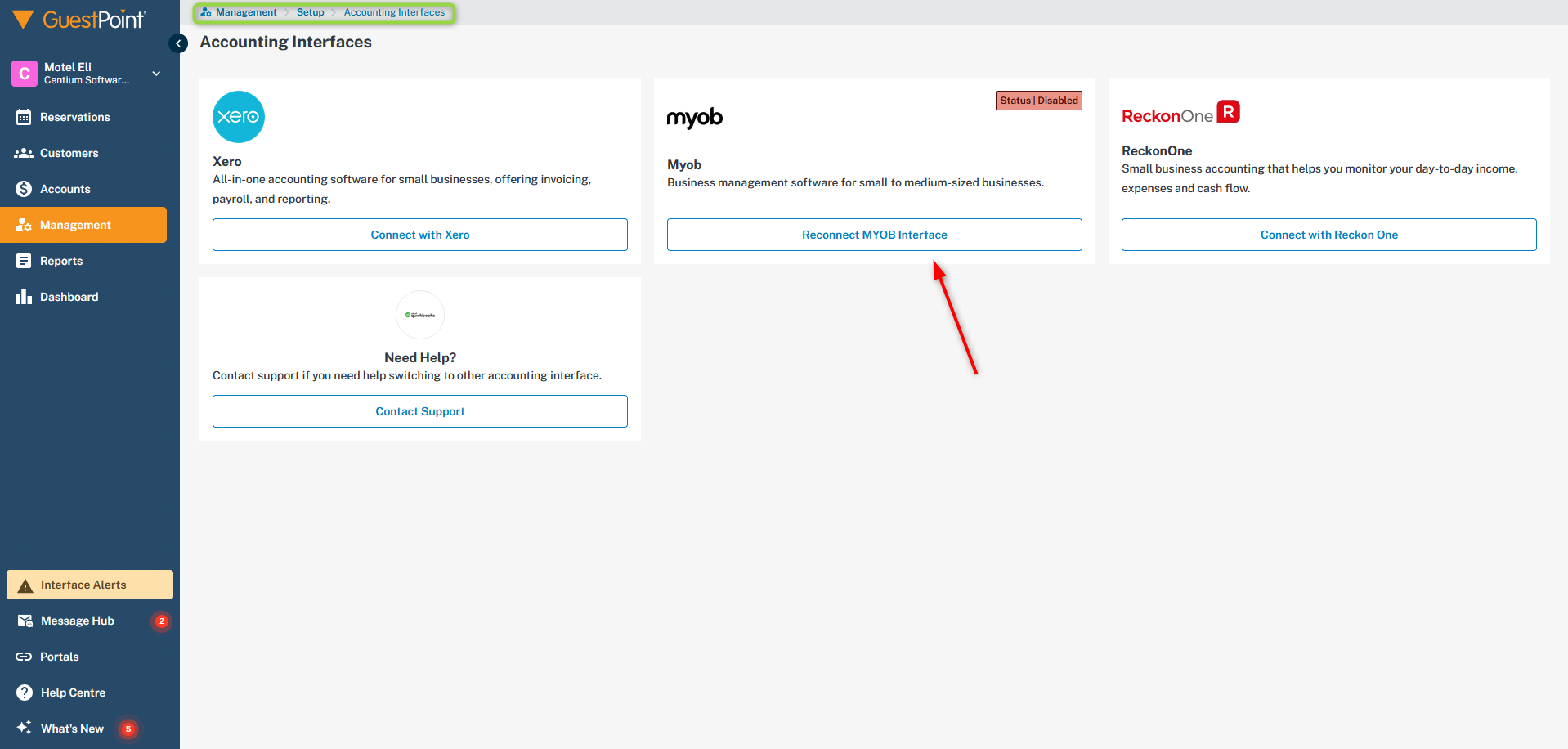
Task: Open Help Centre
Action: [x=90, y=693]
